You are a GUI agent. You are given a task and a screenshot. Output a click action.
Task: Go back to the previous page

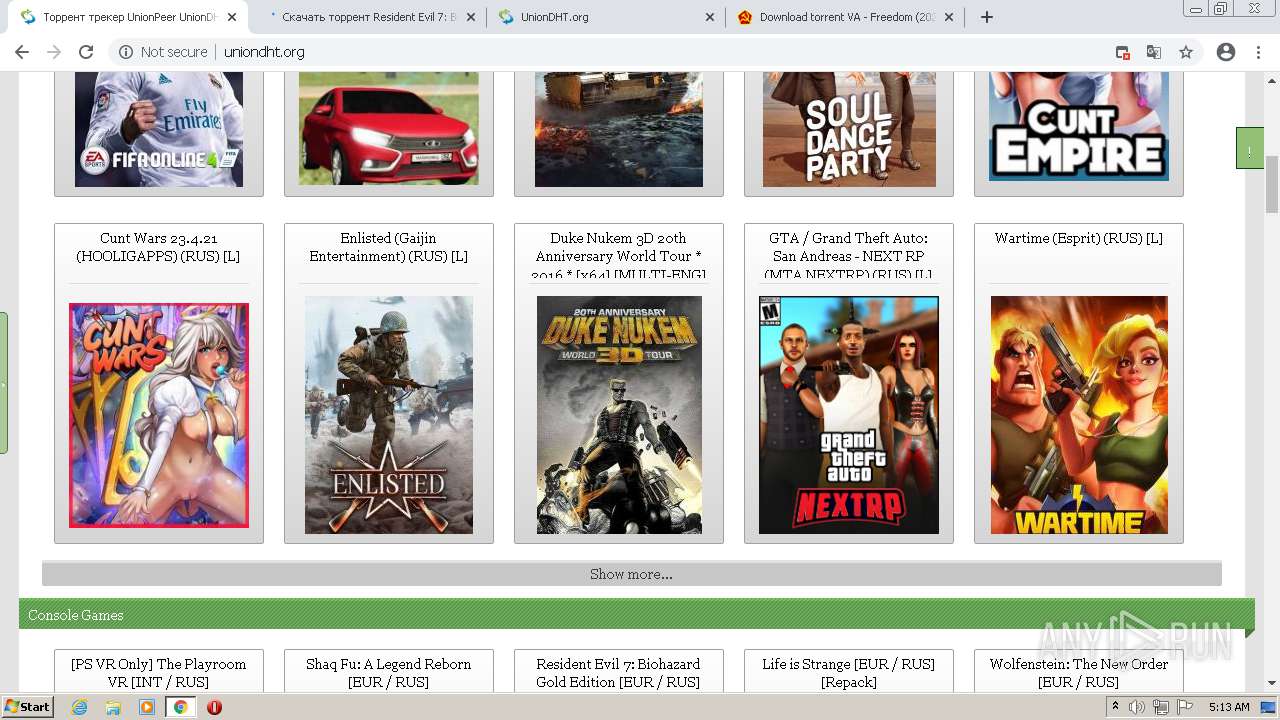[x=22, y=52]
